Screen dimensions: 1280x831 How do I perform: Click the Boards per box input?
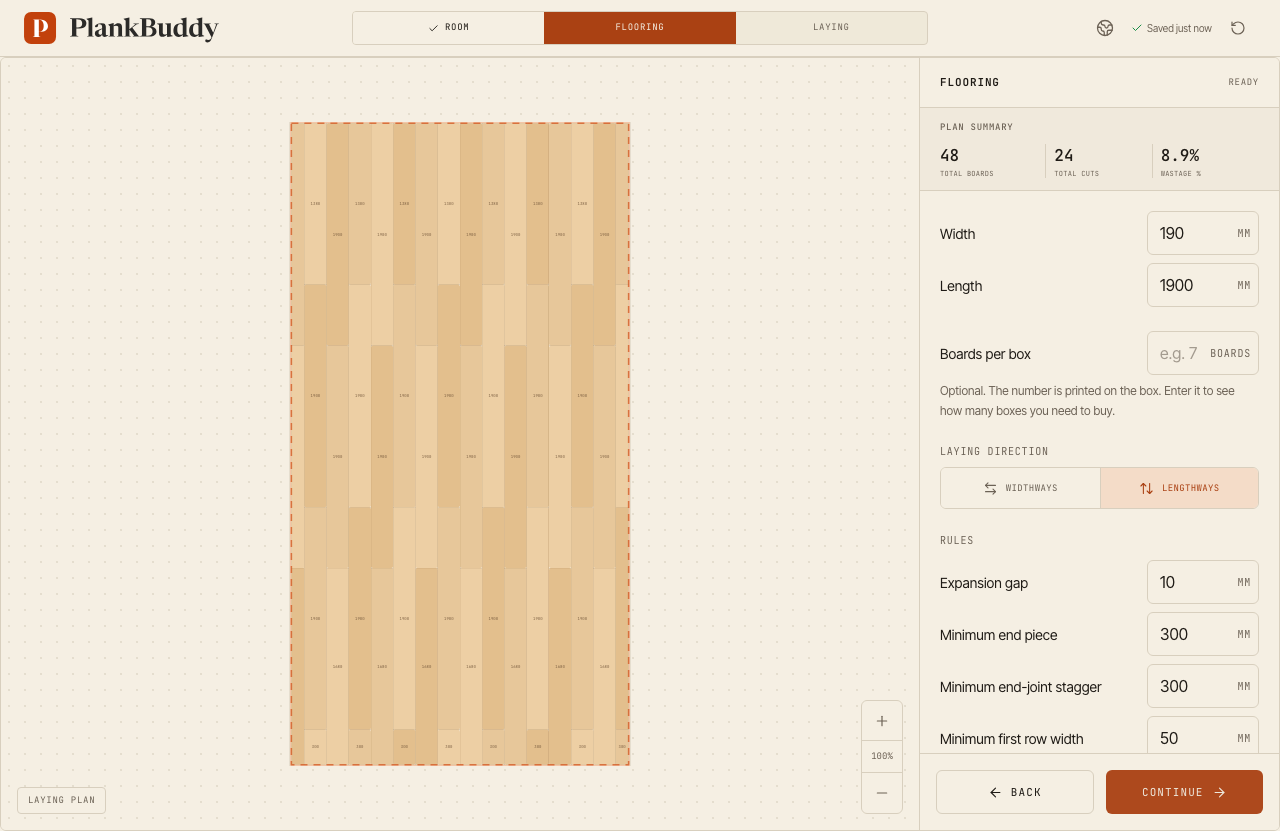[1202, 353]
